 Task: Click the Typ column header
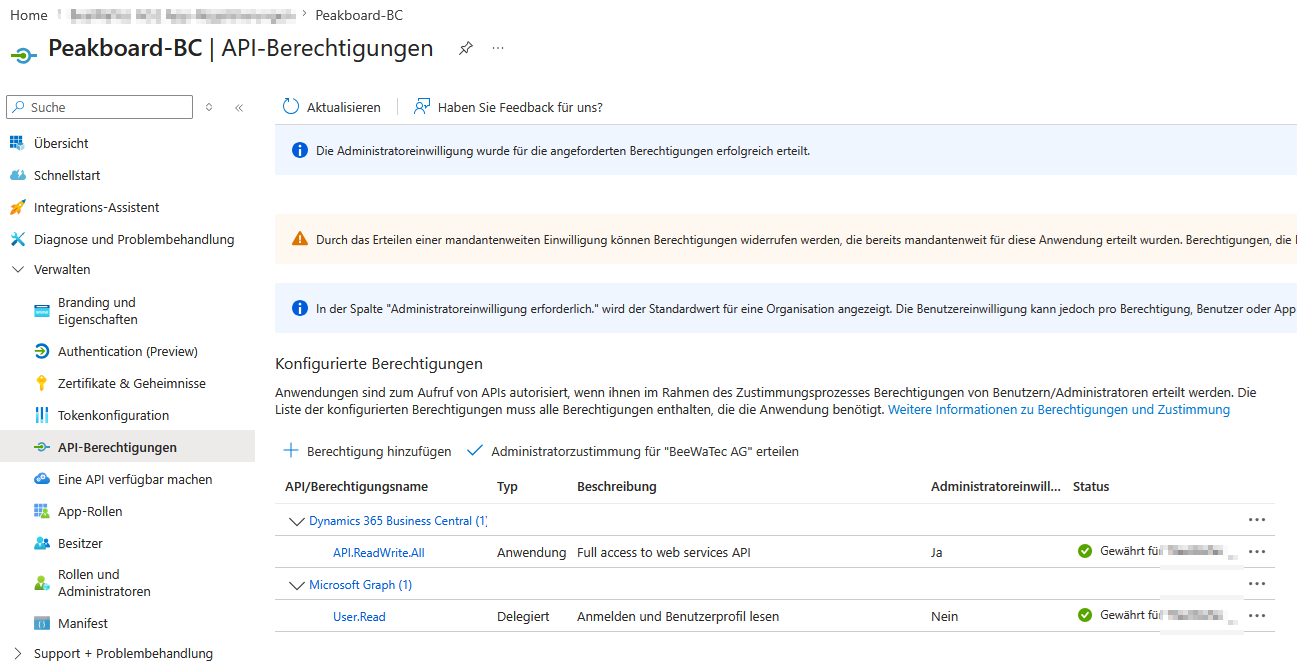(x=507, y=486)
